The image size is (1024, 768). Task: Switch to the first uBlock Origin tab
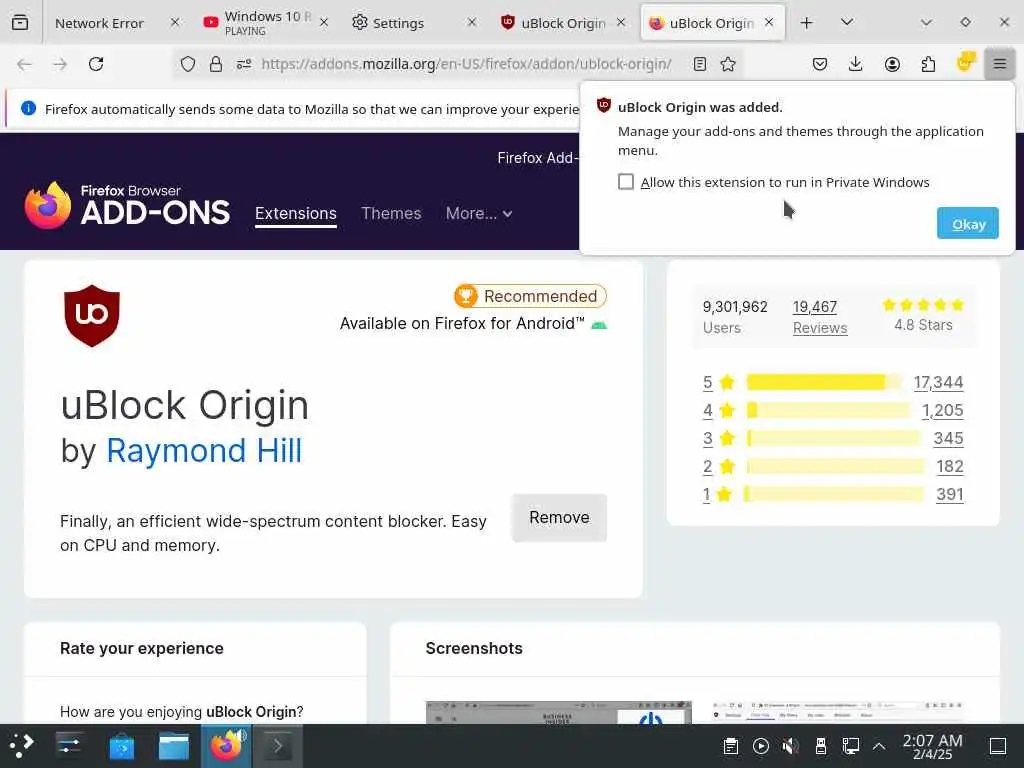tap(563, 23)
